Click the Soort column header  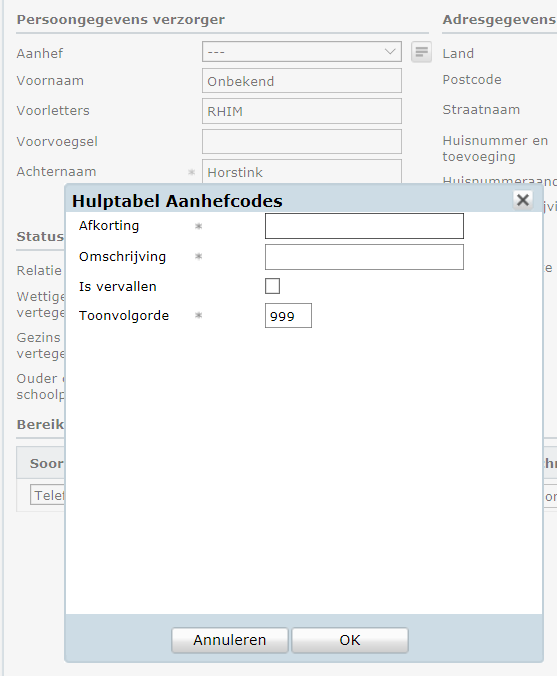(x=47, y=463)
